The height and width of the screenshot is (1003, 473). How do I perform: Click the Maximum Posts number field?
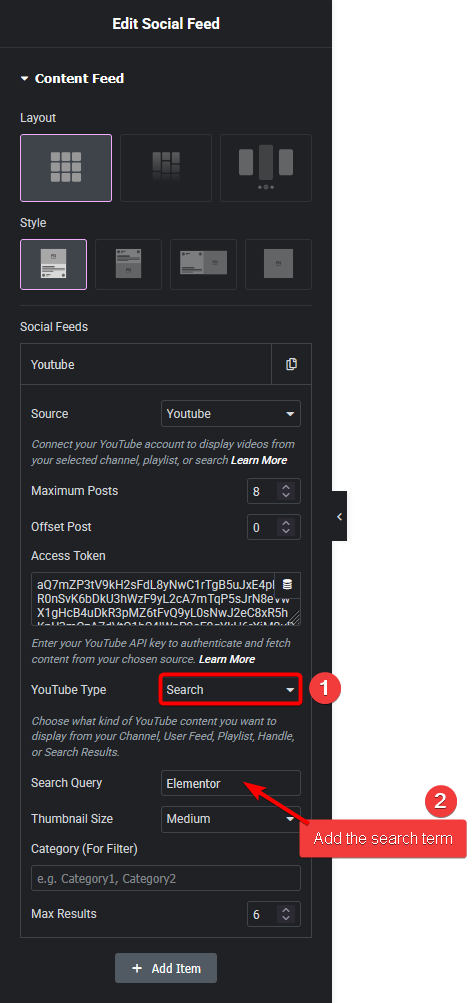274,491
